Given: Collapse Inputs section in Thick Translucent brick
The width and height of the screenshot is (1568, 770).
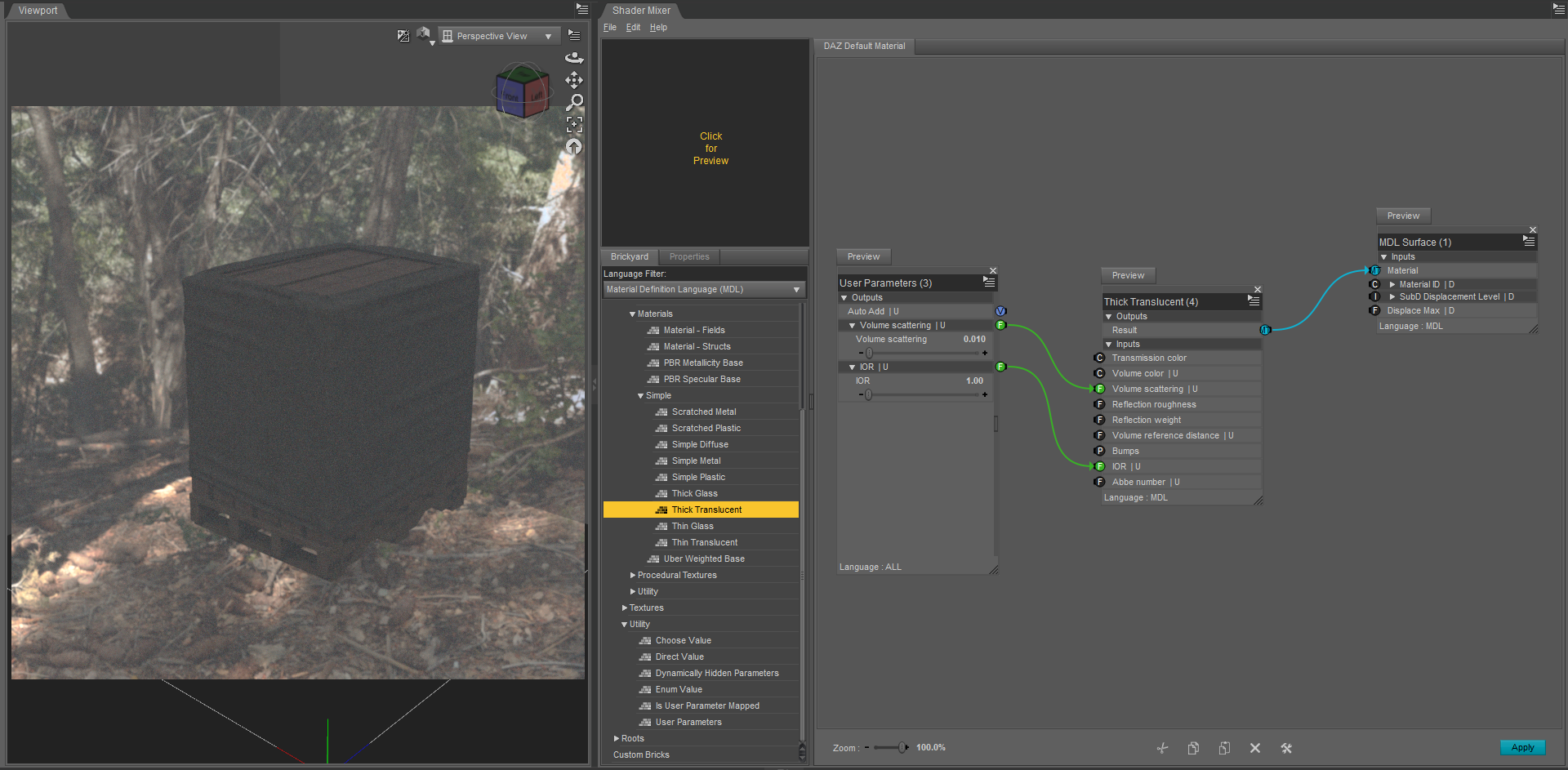Looking at the screenshot, I should [1108, 345].
